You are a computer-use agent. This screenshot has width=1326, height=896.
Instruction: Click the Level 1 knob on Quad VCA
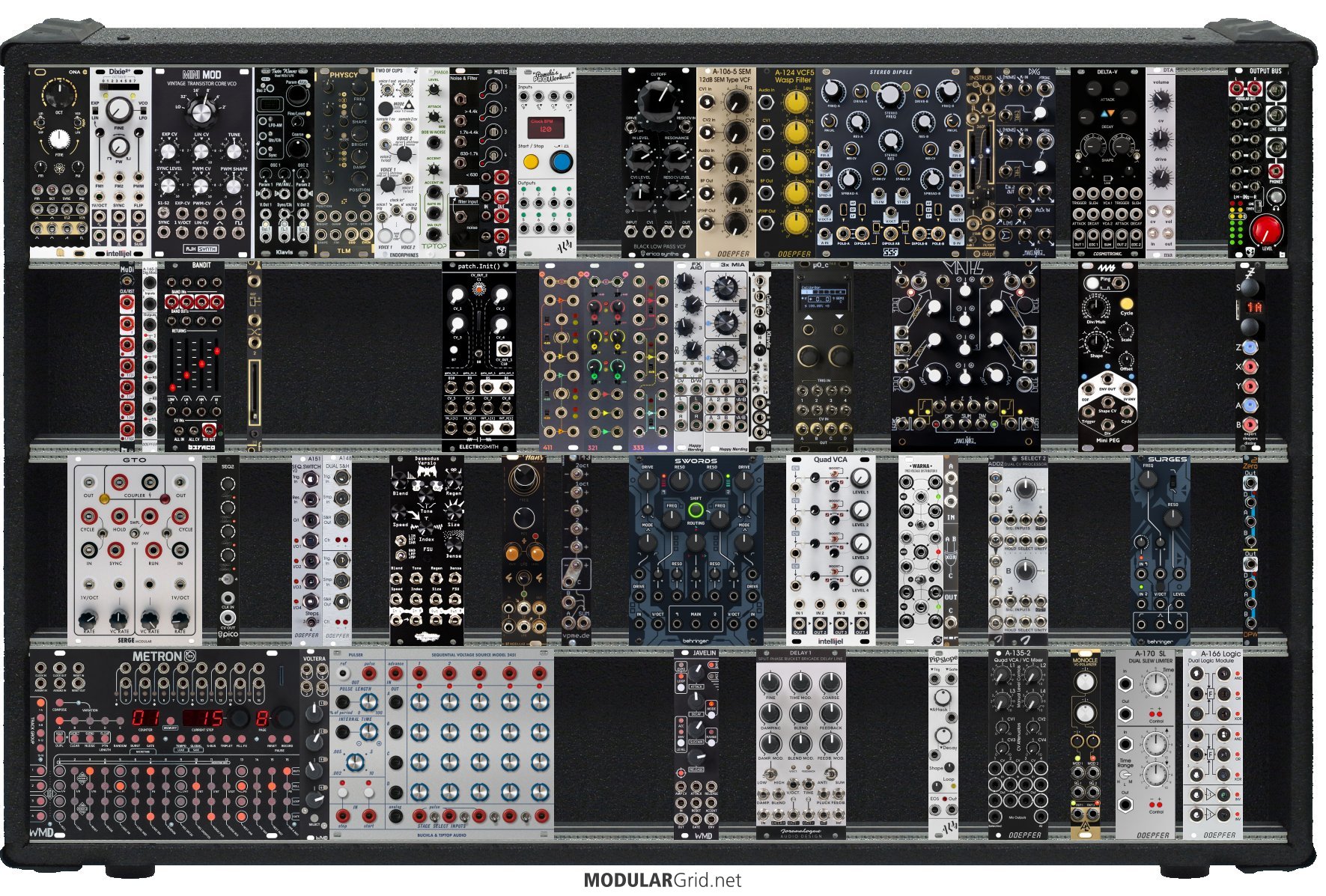860,479
